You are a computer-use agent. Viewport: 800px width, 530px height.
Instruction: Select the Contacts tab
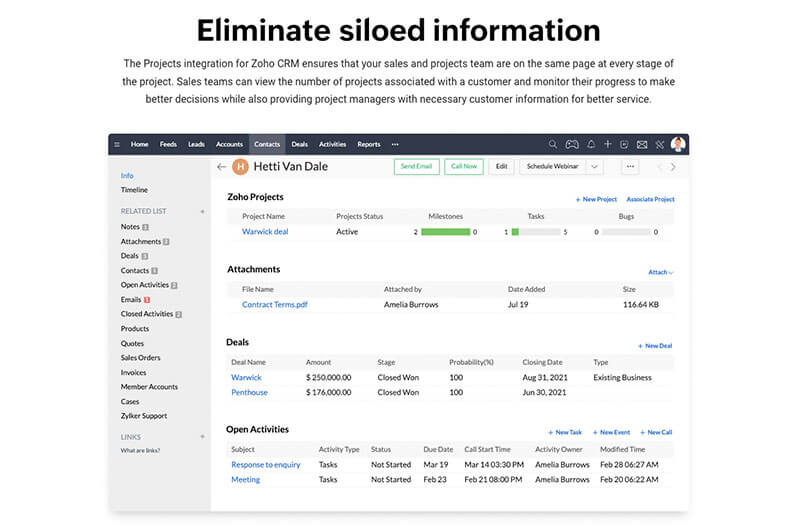(x=267, y=144)
